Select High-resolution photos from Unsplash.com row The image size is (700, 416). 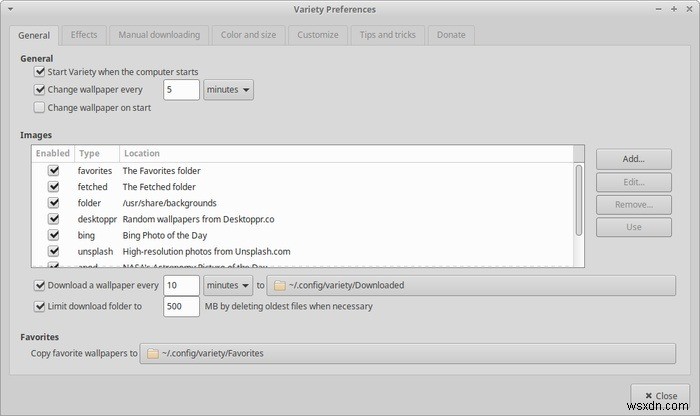pos(206,251)
